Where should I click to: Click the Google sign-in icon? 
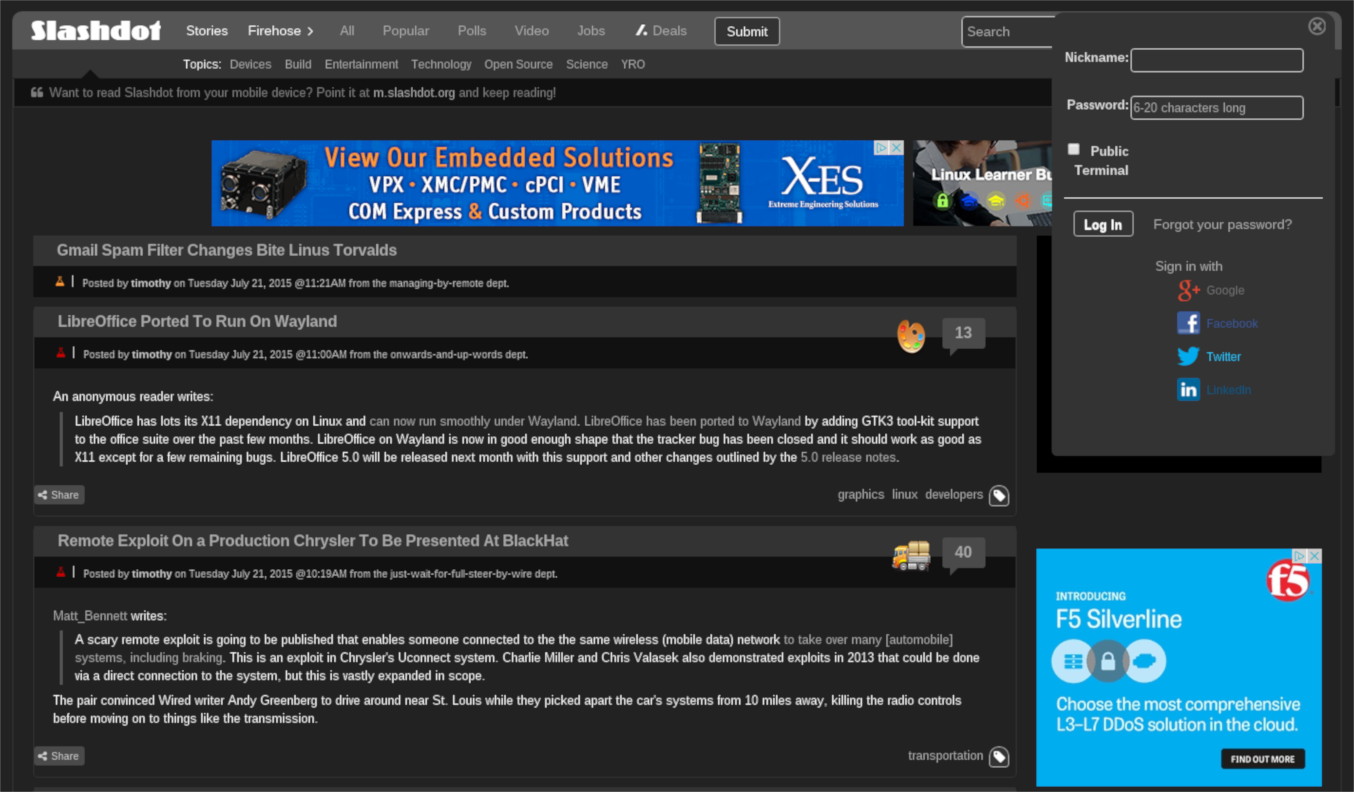tap(1188, 291)
